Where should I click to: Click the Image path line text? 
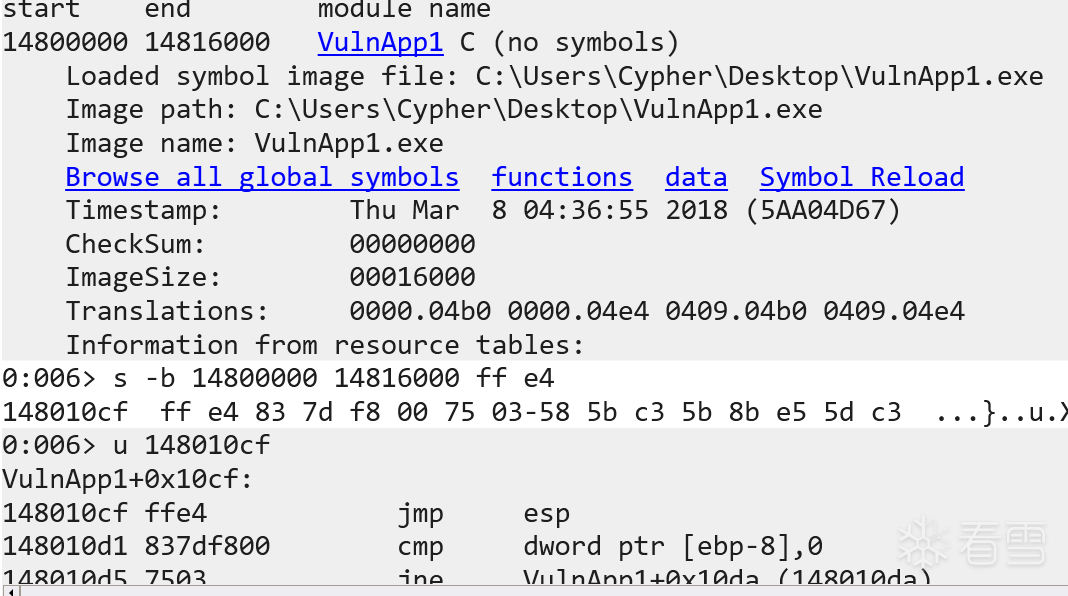[444, 110]
